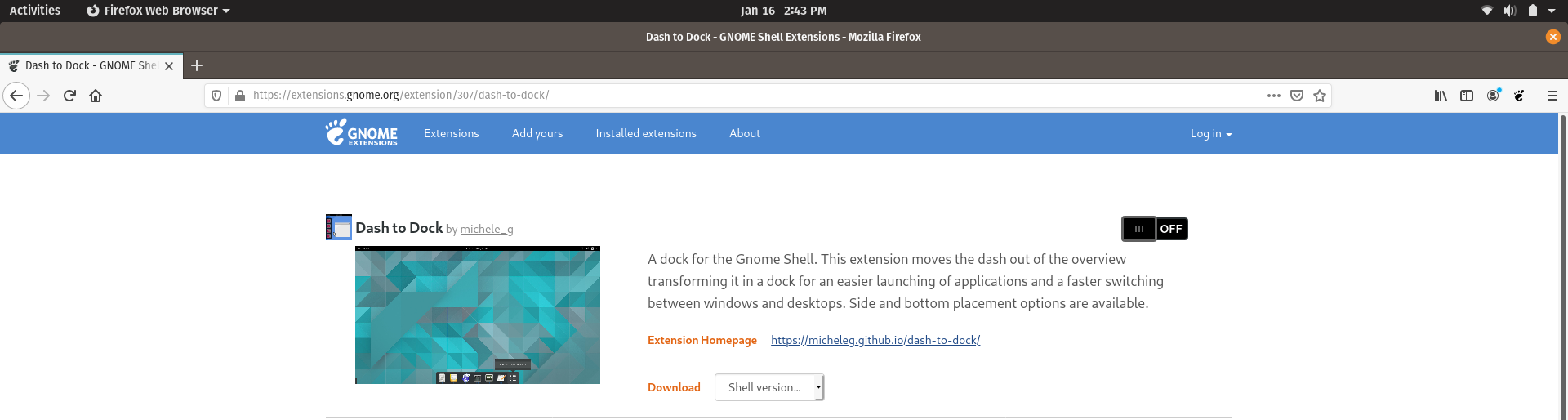Open the Add yours page

pyautogui.click(x=537, y=133)
